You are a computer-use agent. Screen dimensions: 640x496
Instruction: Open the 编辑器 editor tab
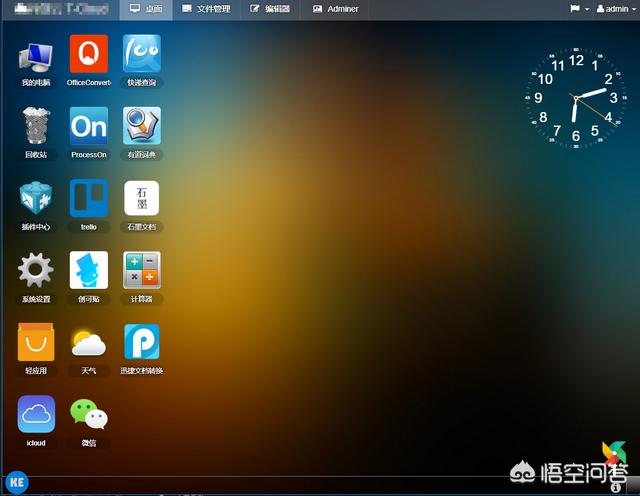(270, 9)
